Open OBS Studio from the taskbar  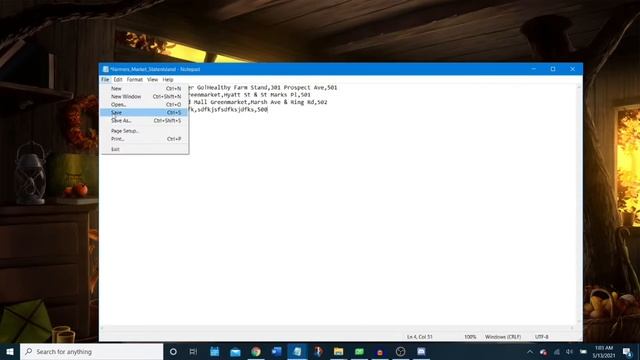click(x=400, y=351)
